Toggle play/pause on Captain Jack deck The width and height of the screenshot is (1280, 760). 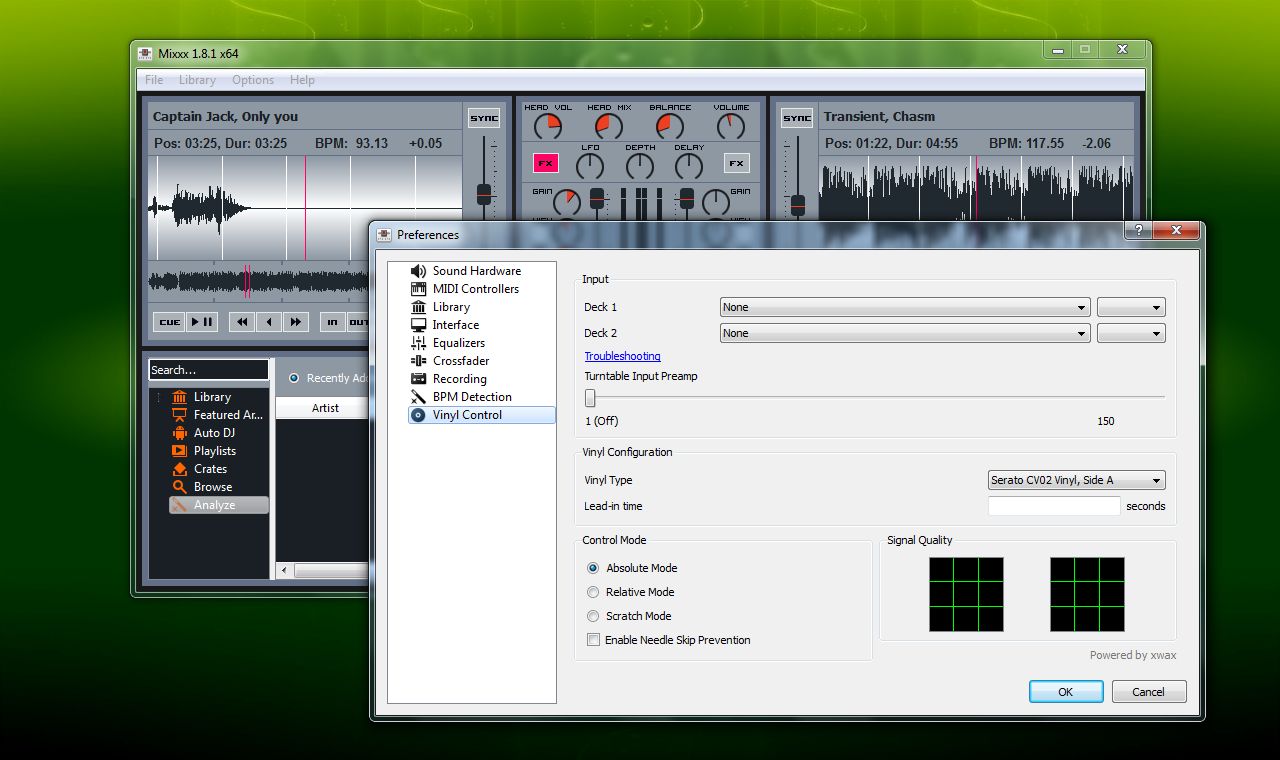tap(202, 322)
